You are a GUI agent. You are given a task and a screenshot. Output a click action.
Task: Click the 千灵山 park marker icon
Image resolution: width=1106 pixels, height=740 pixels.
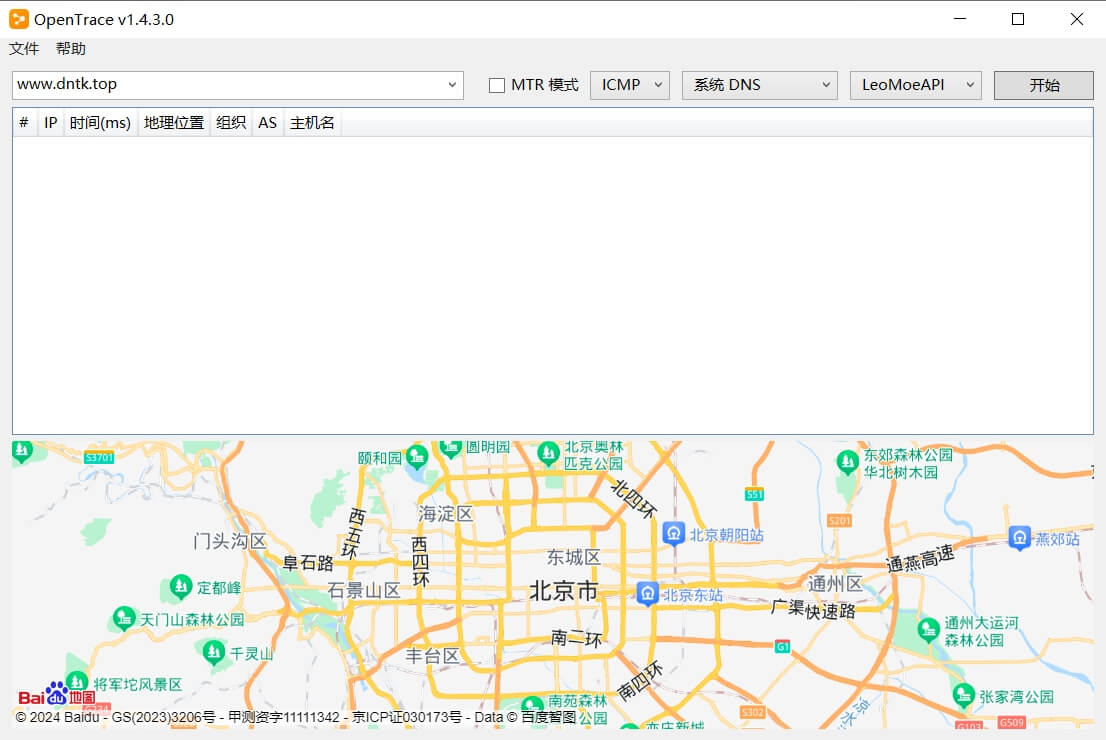click(x=214, y=653)
